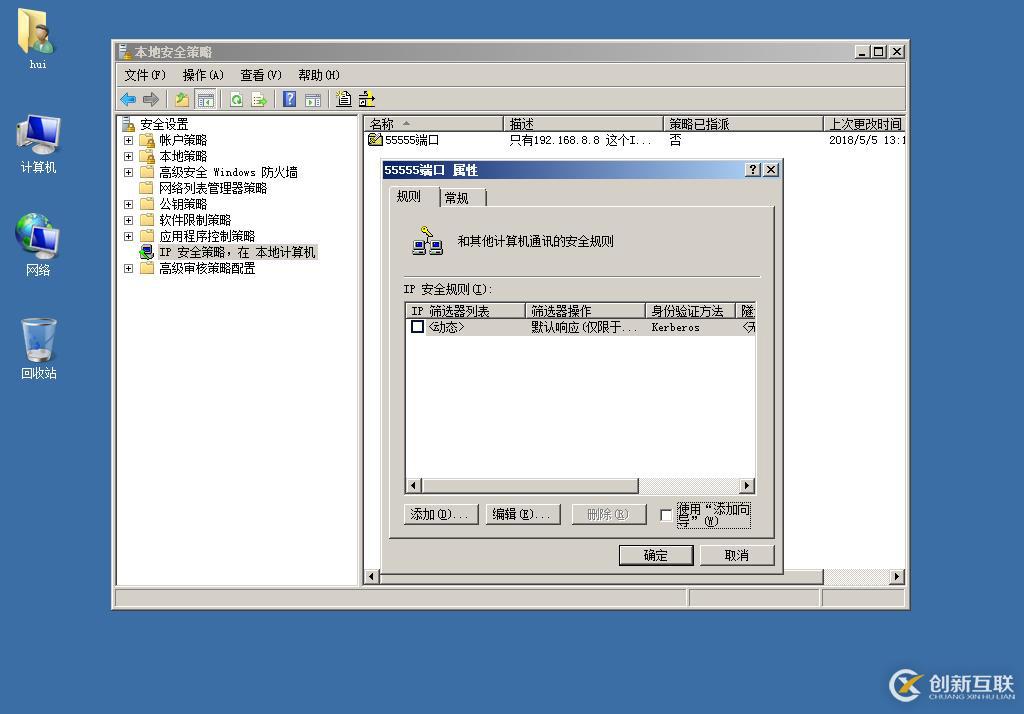Click the Refresh toolbar icon
Image resolution: width=1024 pixels, height=714 pixels.
[236, 99]
